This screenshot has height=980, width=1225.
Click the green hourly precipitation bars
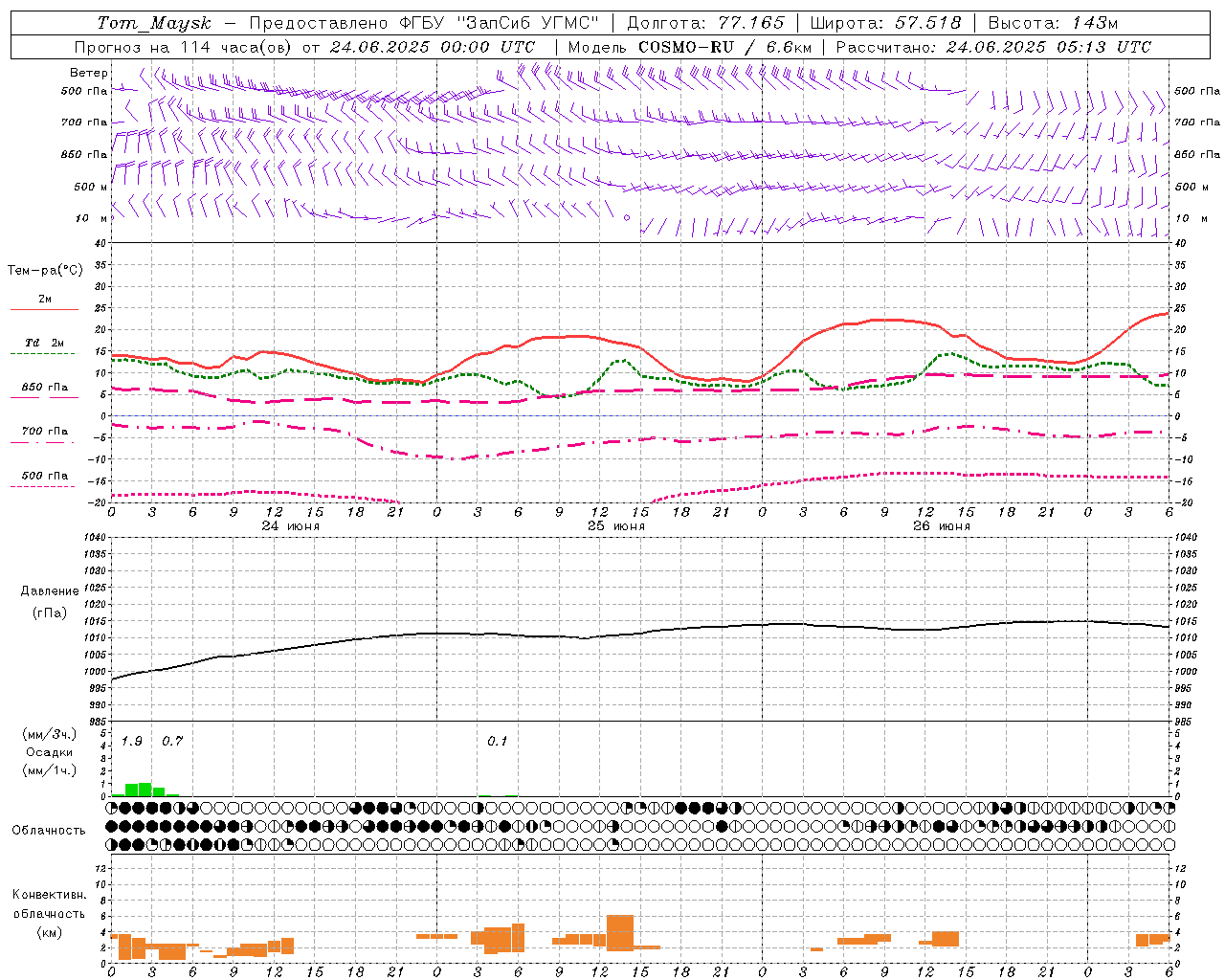point(145,790)
